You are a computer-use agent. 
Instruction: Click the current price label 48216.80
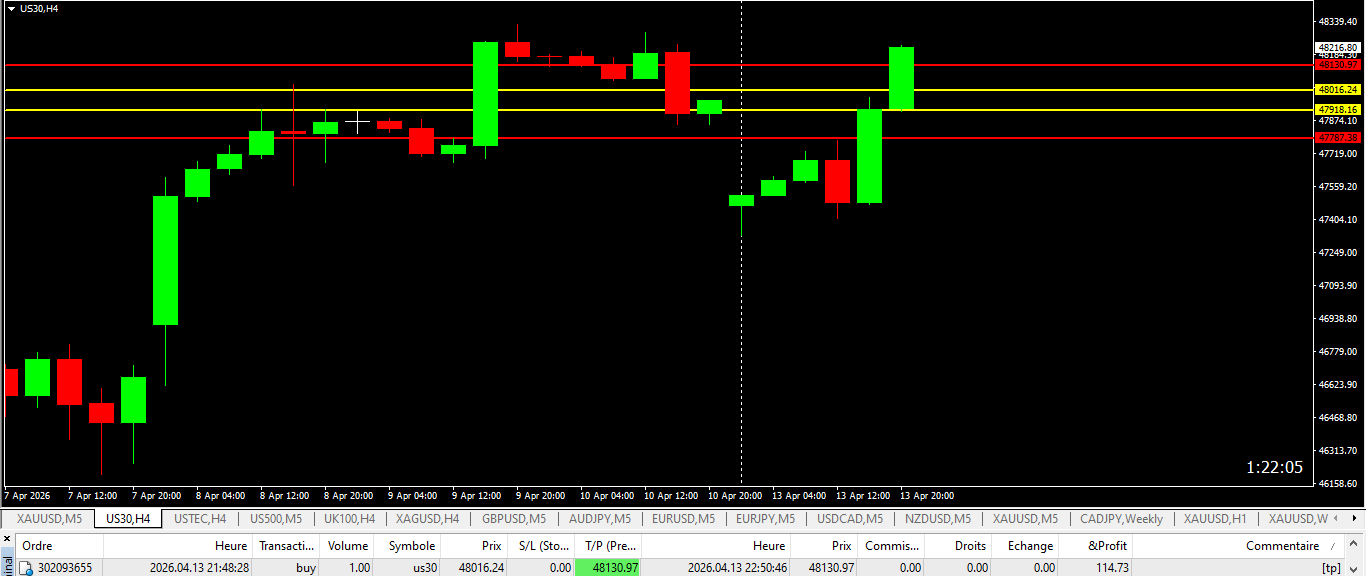1338,47
